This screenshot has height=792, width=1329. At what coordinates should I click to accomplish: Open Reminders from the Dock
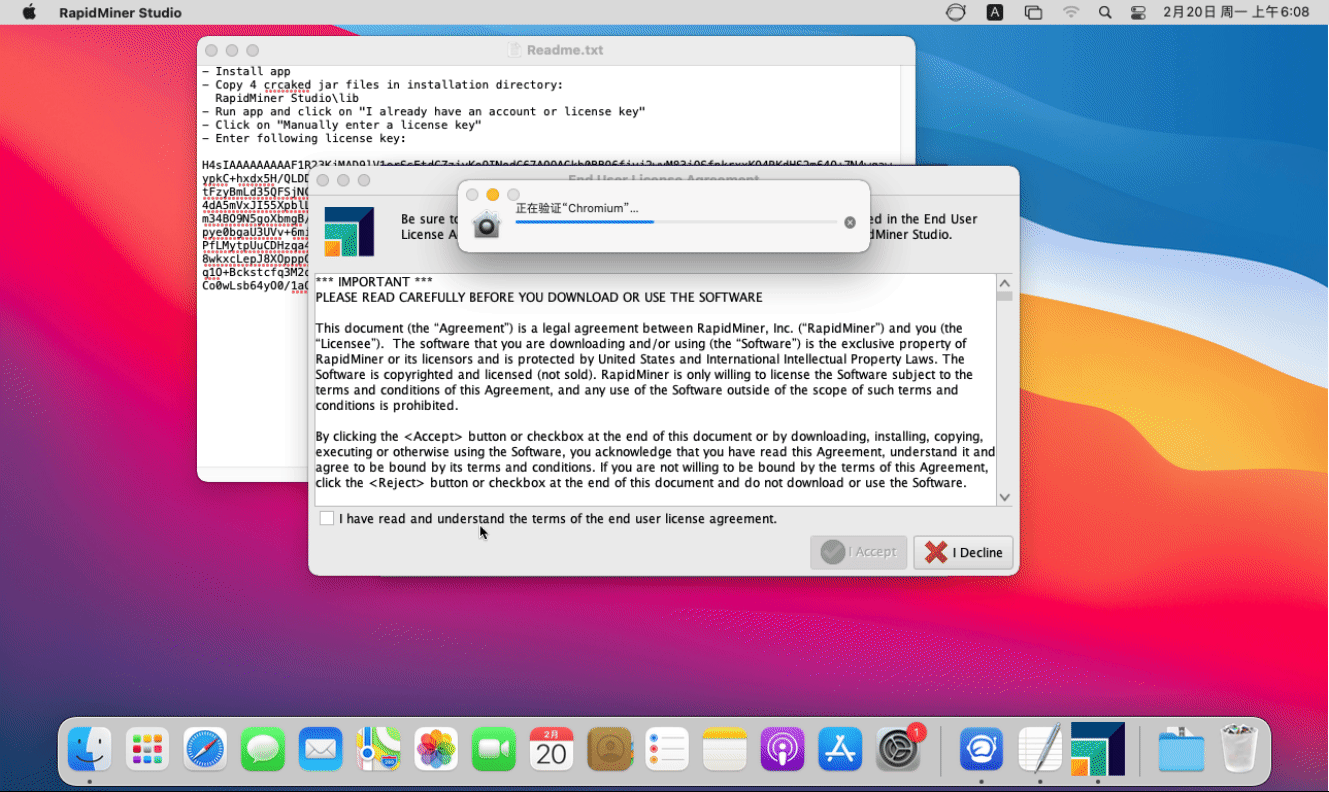(667, 749)
